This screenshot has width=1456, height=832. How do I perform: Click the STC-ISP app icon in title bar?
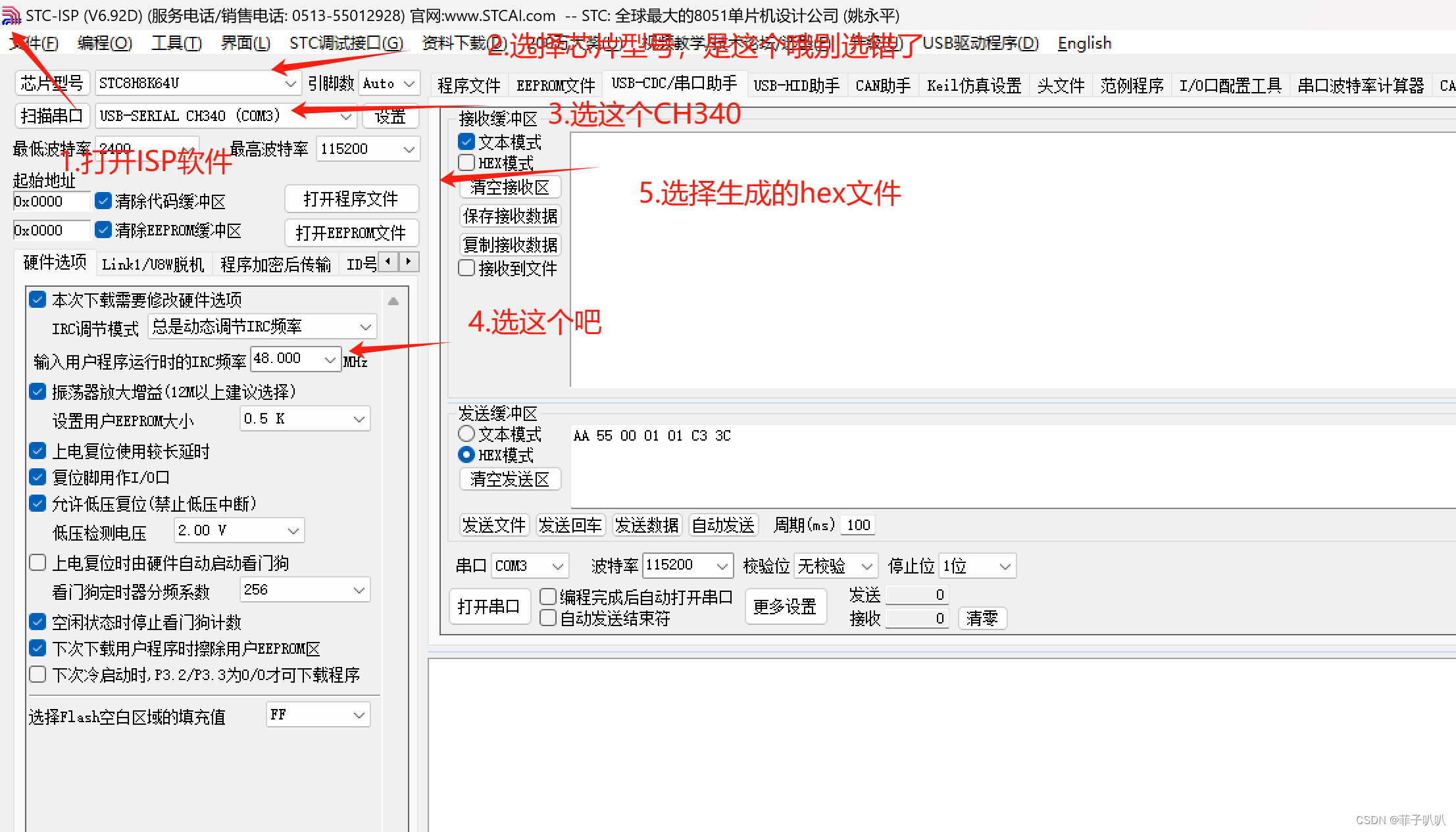click(x=11, y=14)
